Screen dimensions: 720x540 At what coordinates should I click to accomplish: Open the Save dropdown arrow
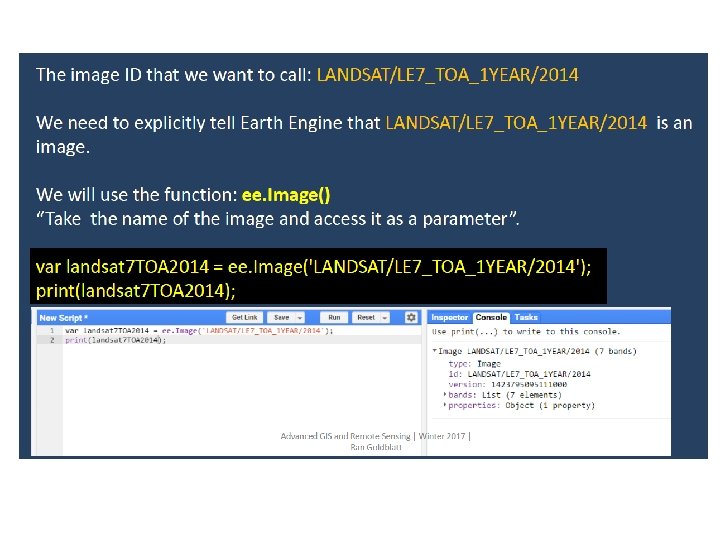coord(300,317)
